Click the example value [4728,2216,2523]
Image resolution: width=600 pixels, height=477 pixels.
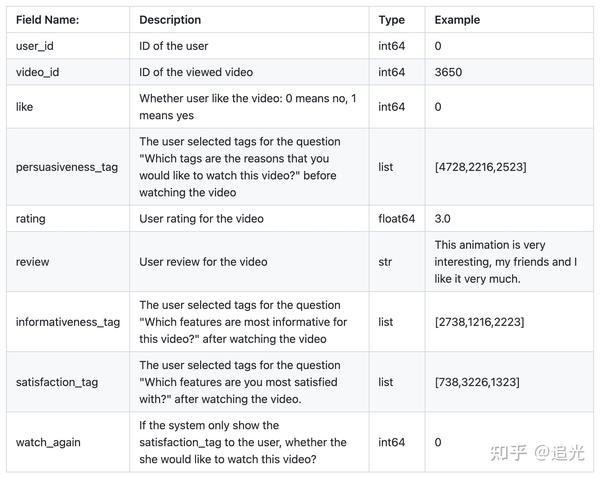coord(480,167)
